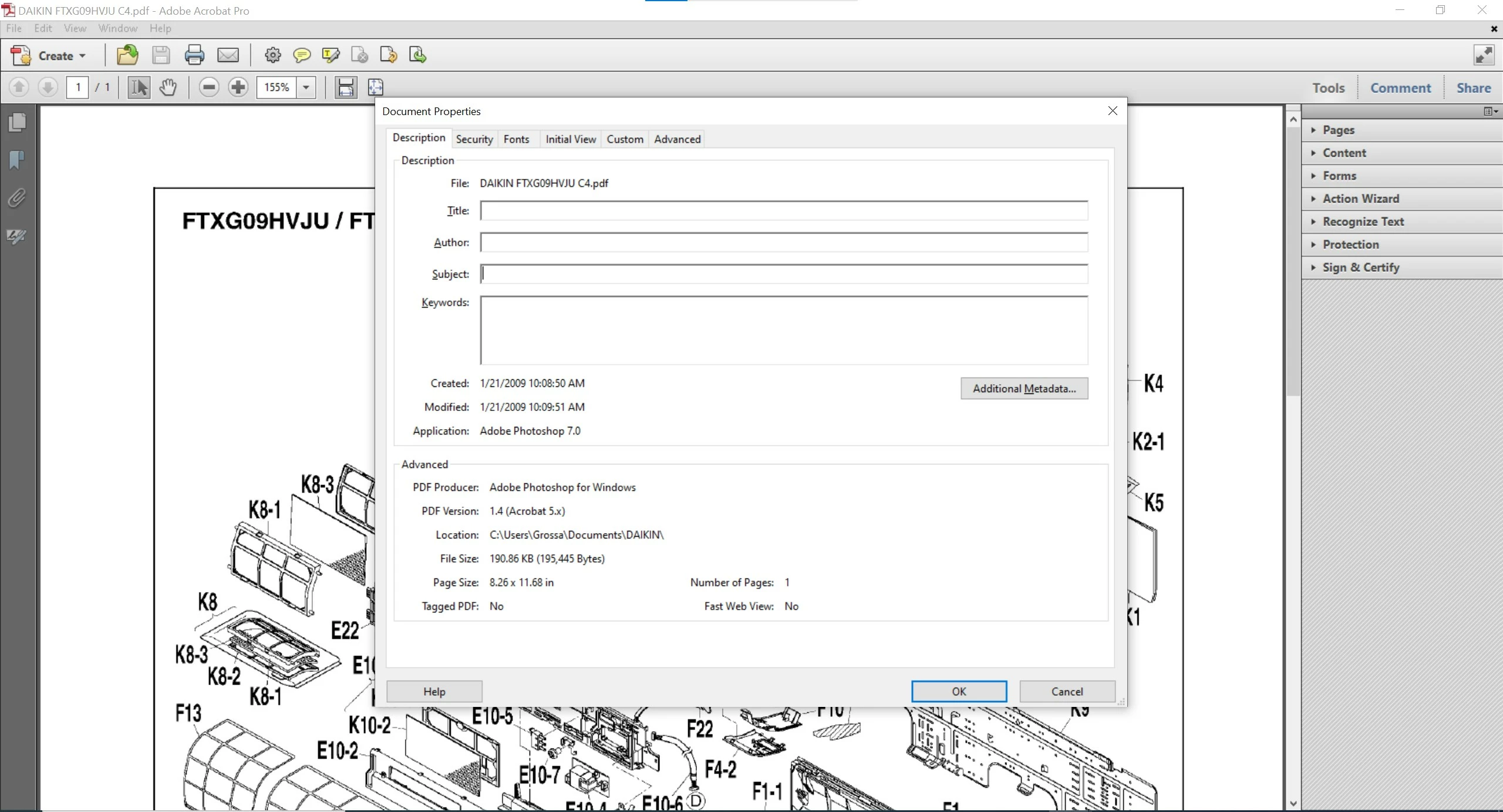The image size is (1503, 812).
Task: Click the Save file floppy icon
Action: click(x=161, y=55)
